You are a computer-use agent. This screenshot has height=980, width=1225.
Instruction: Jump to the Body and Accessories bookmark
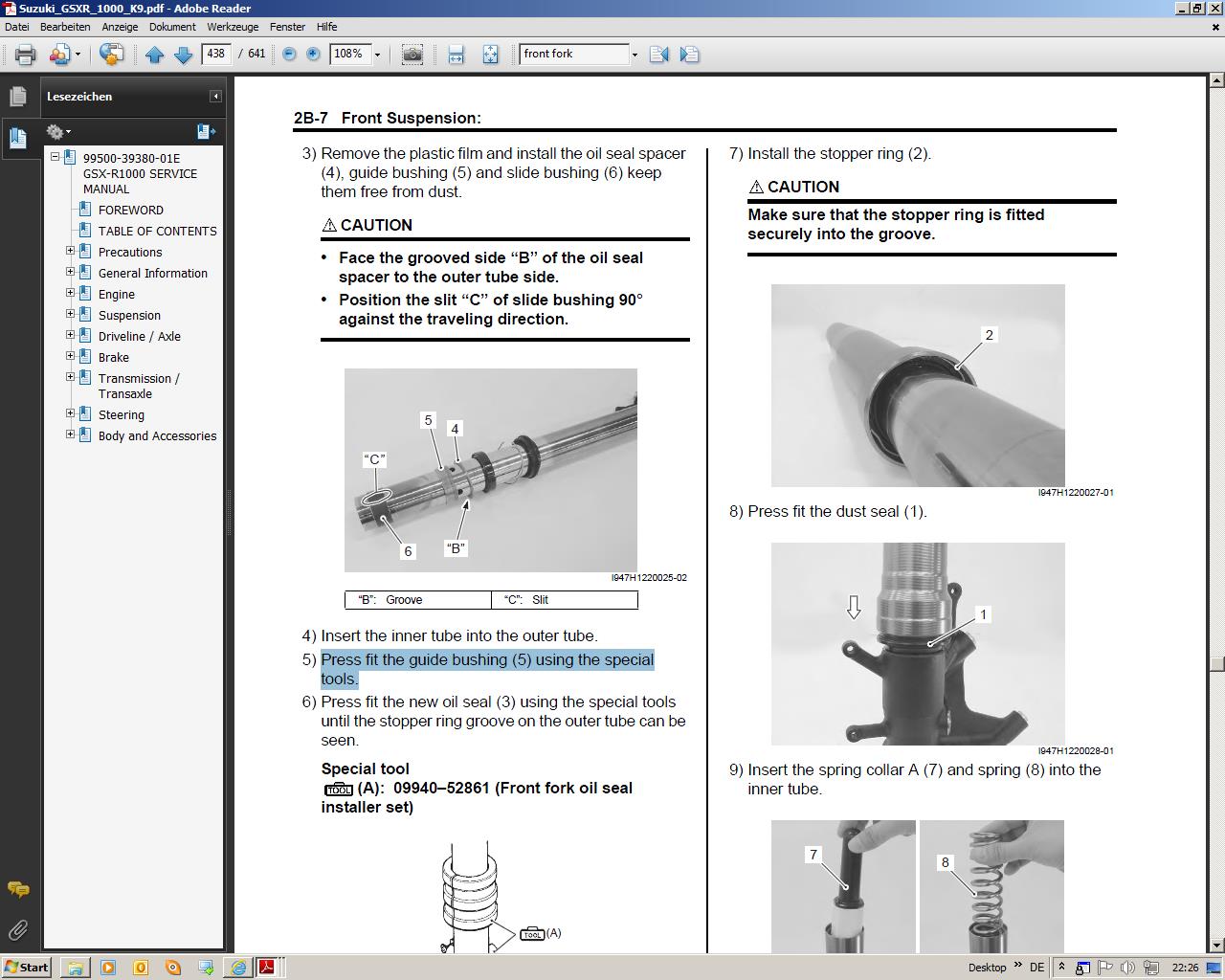(157, 435)
